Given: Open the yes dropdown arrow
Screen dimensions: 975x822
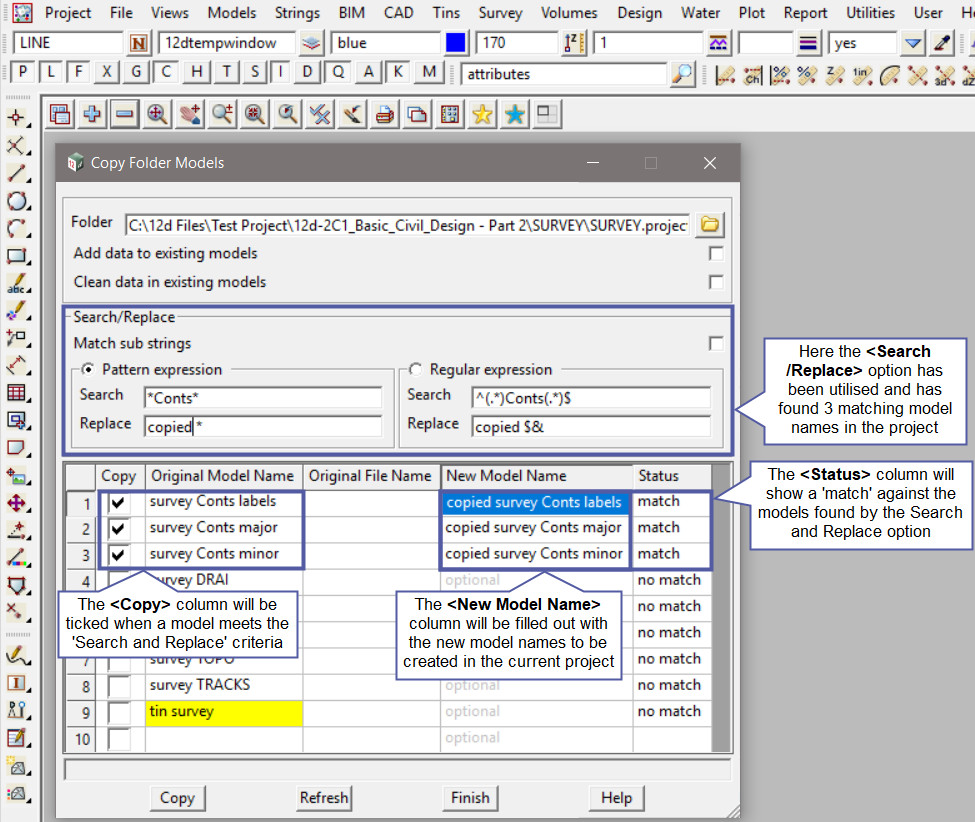Looking at the screenshot, I should coord(912,43).
